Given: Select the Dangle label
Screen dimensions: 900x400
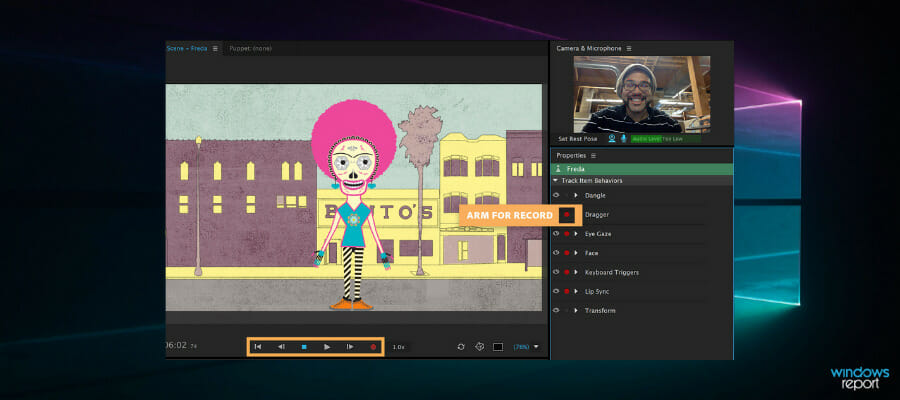Looking at the screenshot, I should [595, 196].
